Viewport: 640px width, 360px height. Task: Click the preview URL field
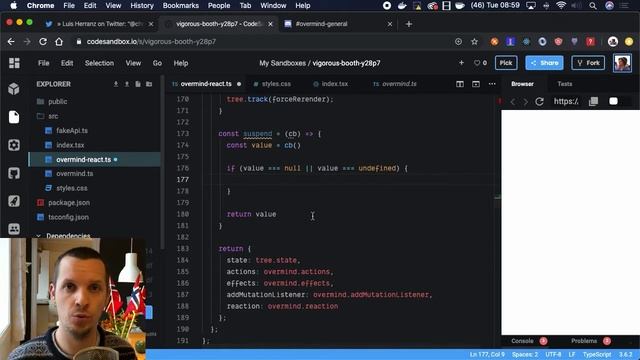566,101
